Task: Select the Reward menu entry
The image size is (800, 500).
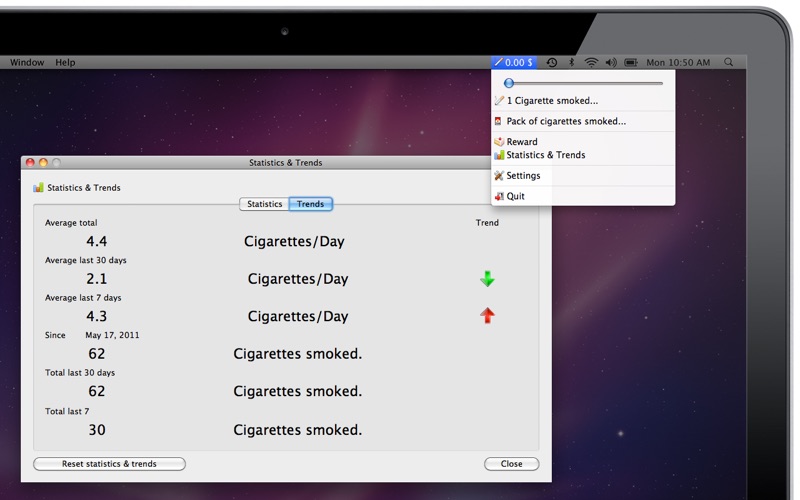Action: (x=583, y=141)
